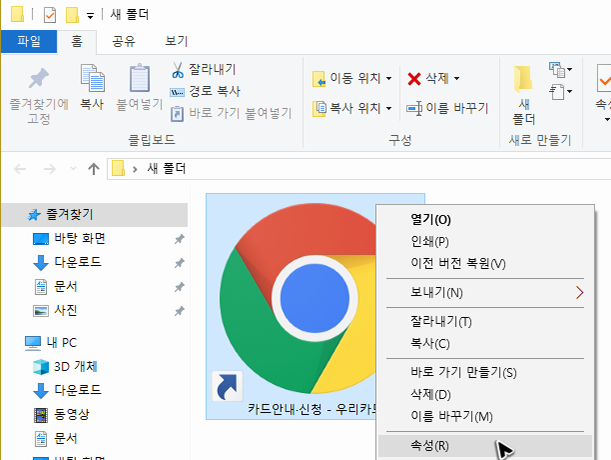Click the address bar chevron before 새 폴더

coord(135,169)
